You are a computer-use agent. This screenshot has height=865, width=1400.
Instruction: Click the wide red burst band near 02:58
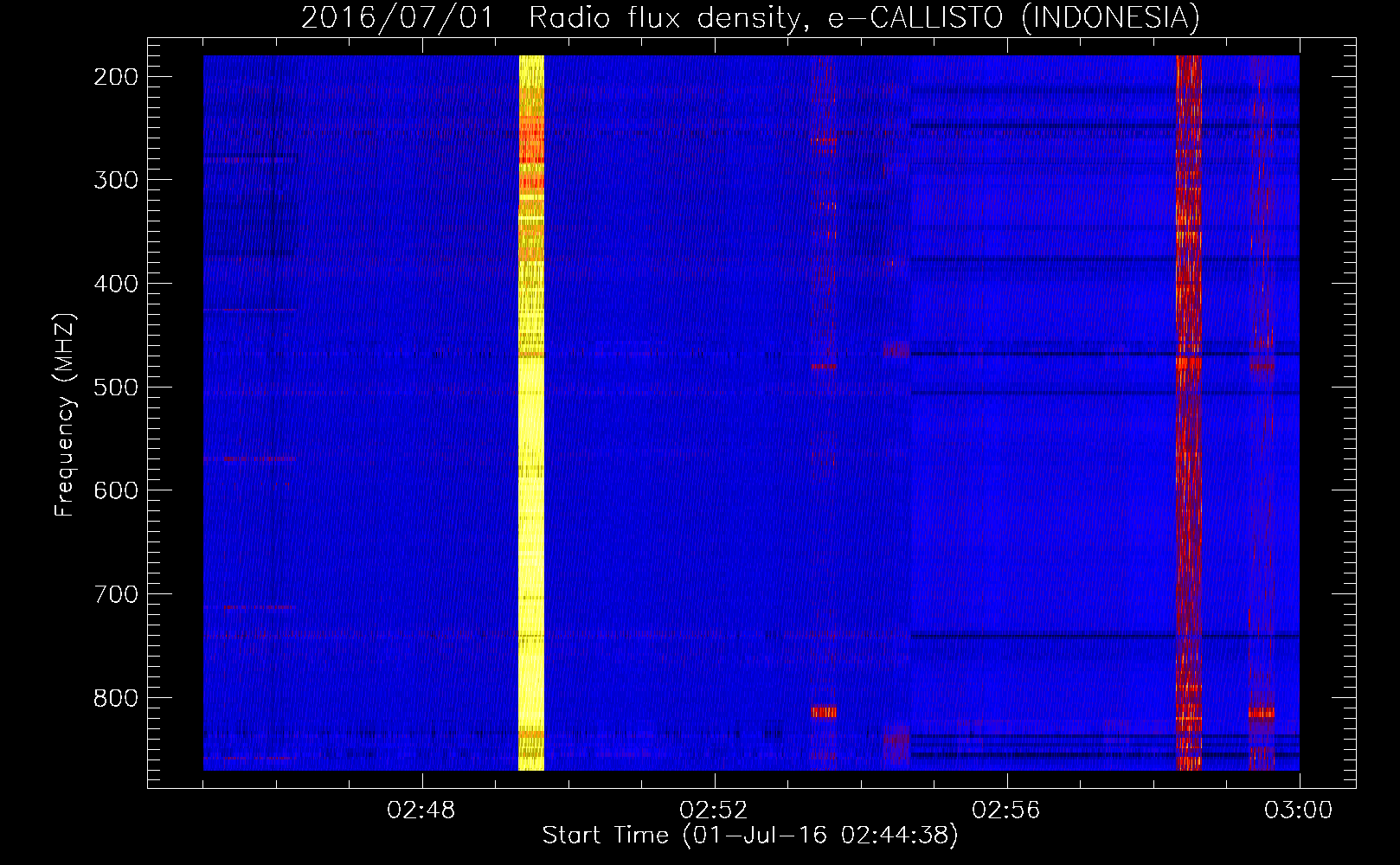point(1189,413)
